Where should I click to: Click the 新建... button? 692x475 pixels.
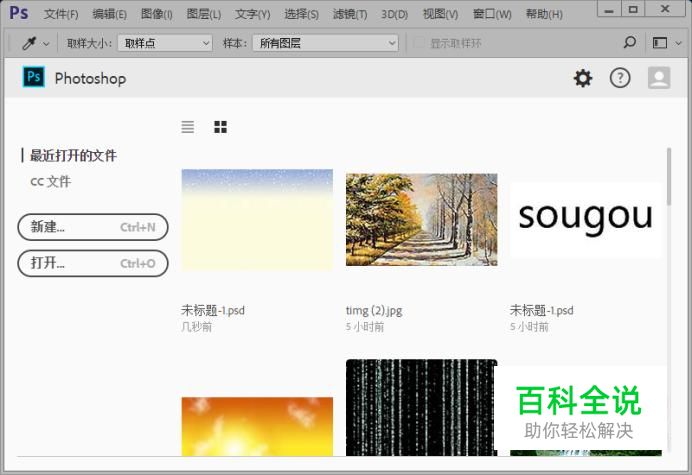pyautogui.click(x=93, y=227)
